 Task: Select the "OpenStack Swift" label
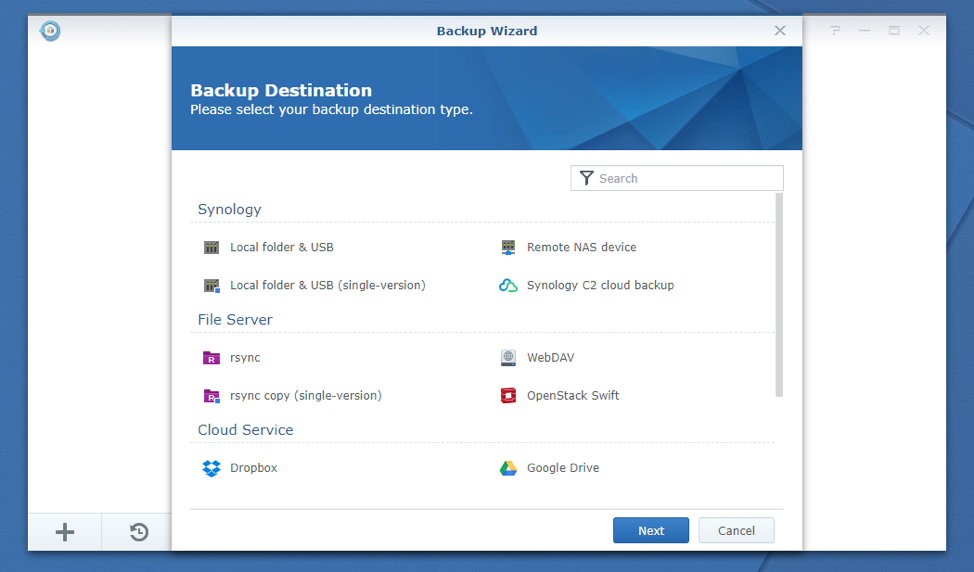tap(573, 396)
